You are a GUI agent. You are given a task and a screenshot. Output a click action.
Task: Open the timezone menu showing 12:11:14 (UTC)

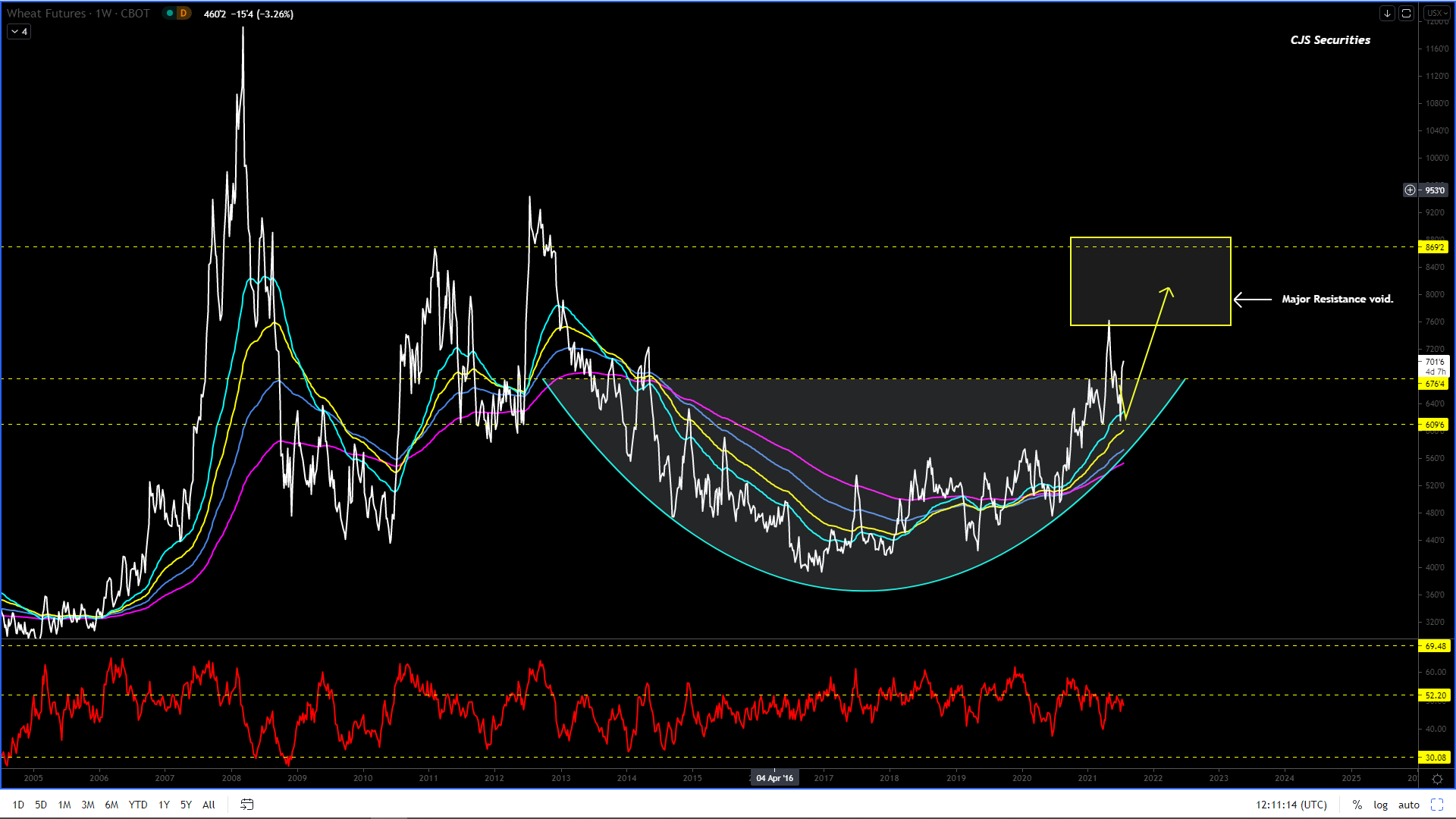1291,805
